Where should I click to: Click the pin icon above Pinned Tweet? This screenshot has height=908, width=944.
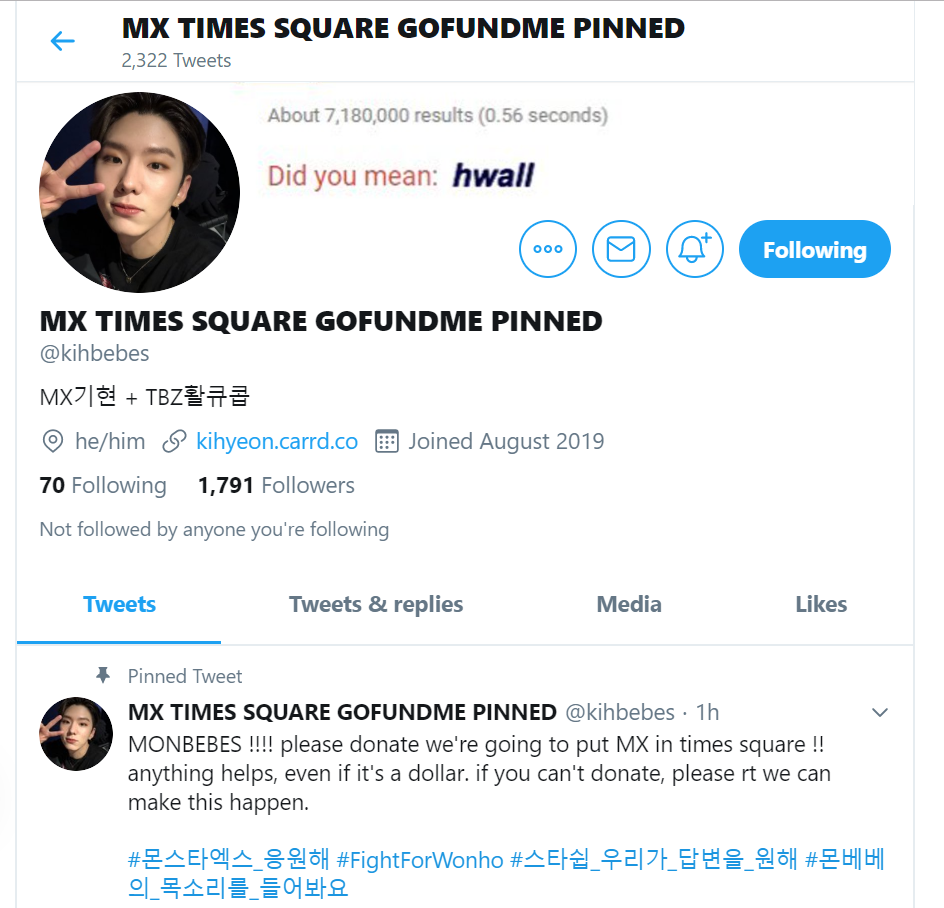(x=103, y=676)
